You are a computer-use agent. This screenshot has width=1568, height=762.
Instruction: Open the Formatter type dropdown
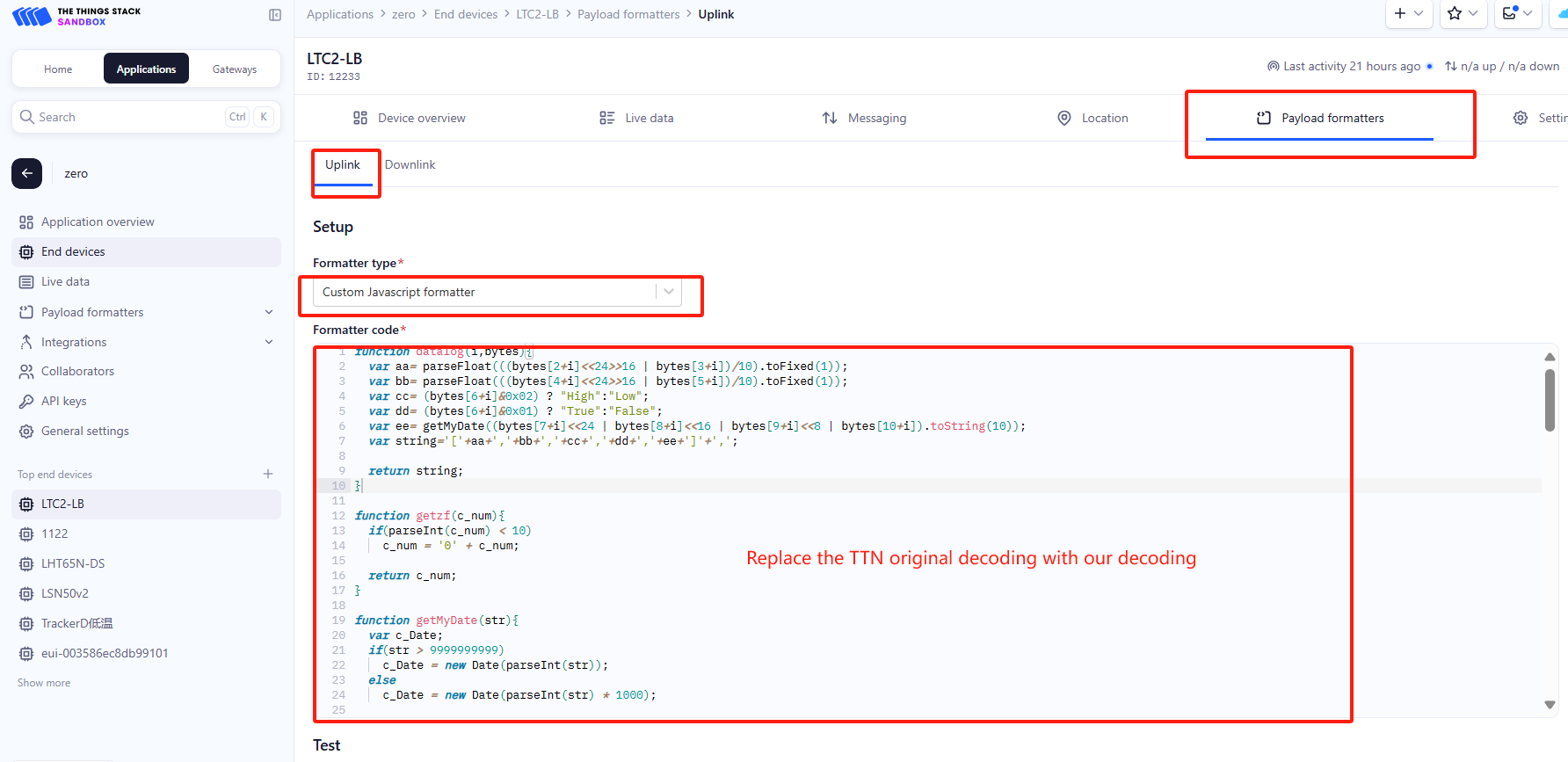pos(497,292)
